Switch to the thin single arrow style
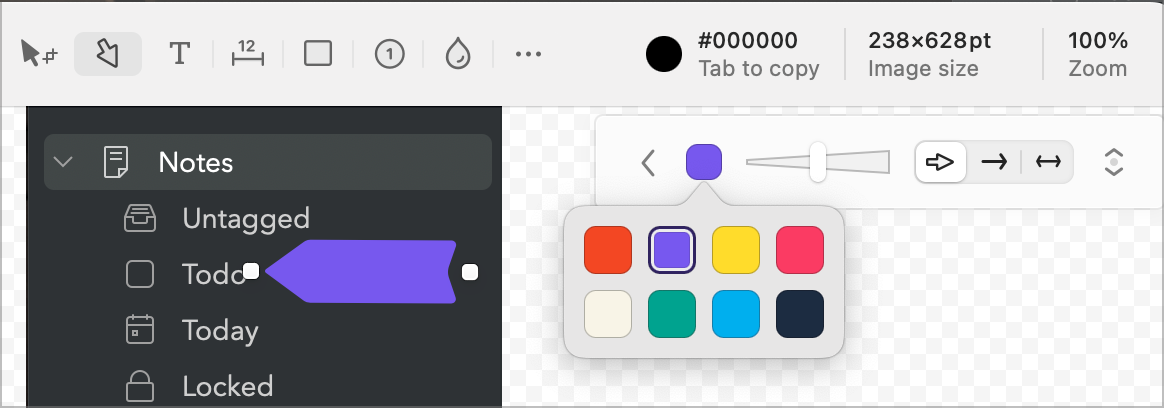This screenshot has width=1164, height=408. coord(994,162)
